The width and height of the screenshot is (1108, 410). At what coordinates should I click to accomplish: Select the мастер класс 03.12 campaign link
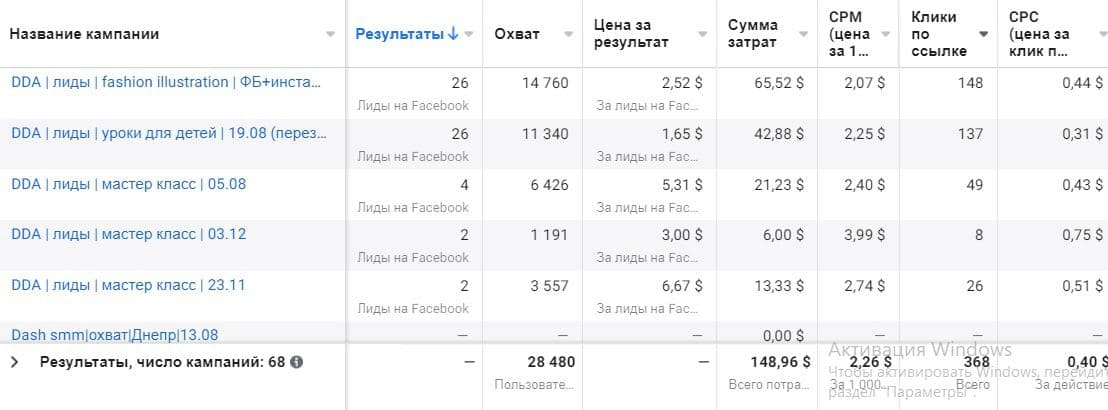tap(128, 234)
